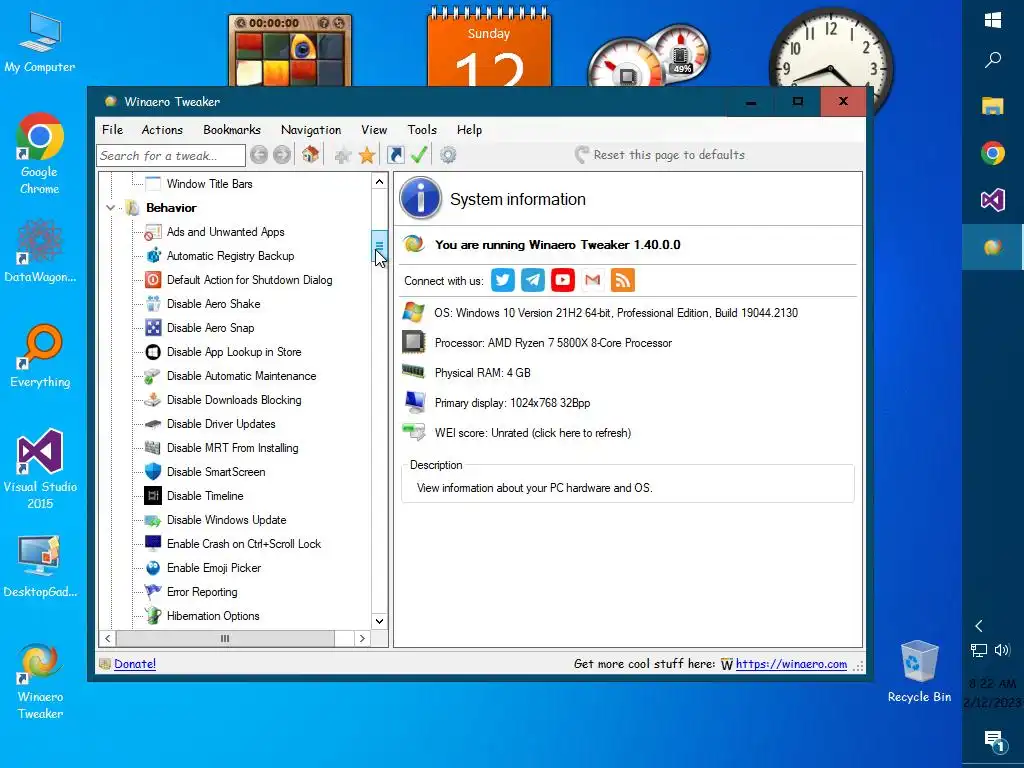Screen dimensions: 1024x768
Task: Open the YouTube connect icon
Action: (563, 280)
